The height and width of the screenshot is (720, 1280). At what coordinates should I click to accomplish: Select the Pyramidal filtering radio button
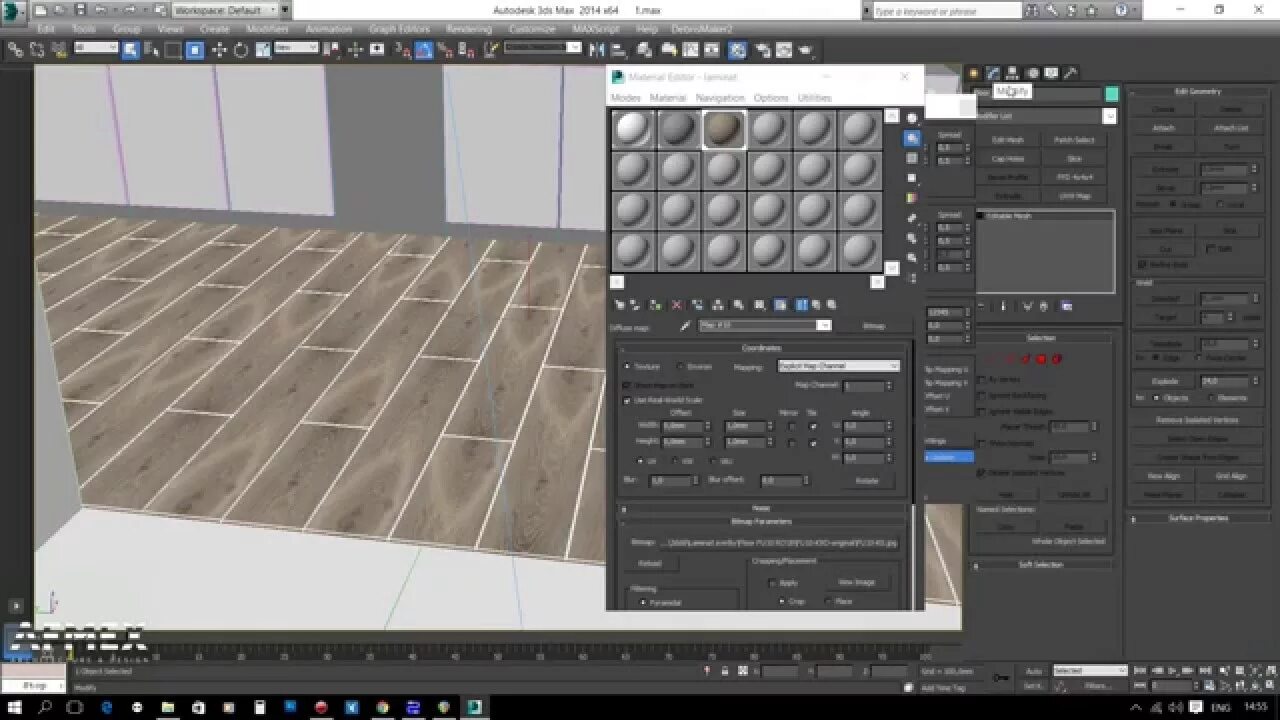pos(643,603)
